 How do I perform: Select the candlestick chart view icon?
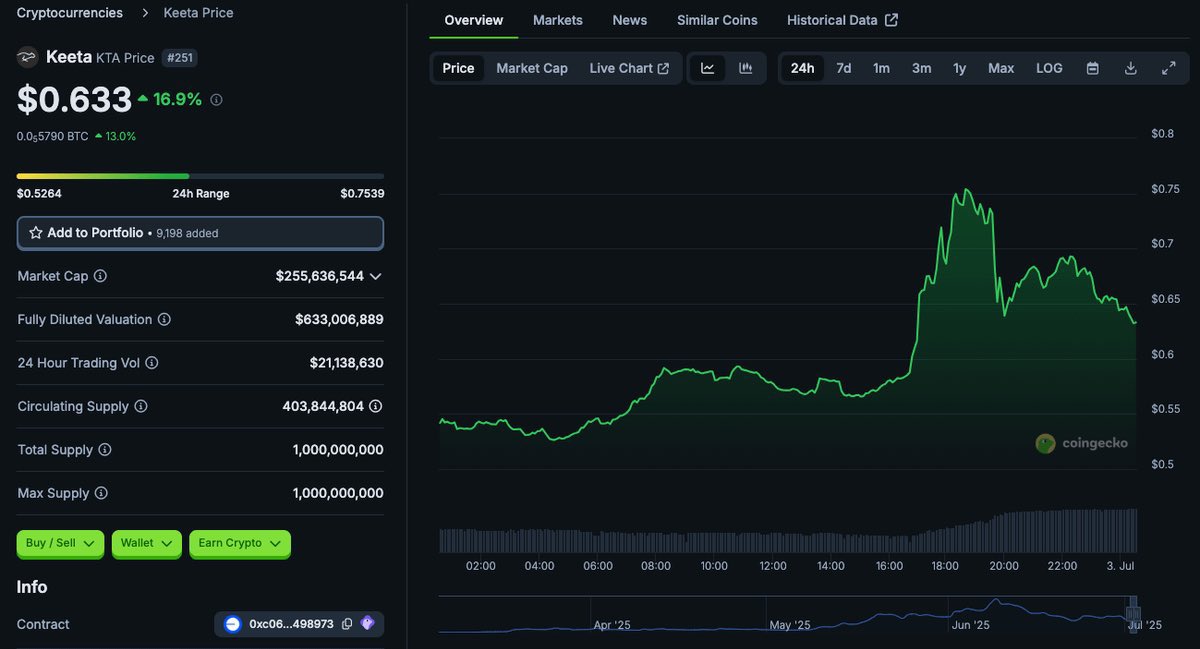[x=745, y=68]
